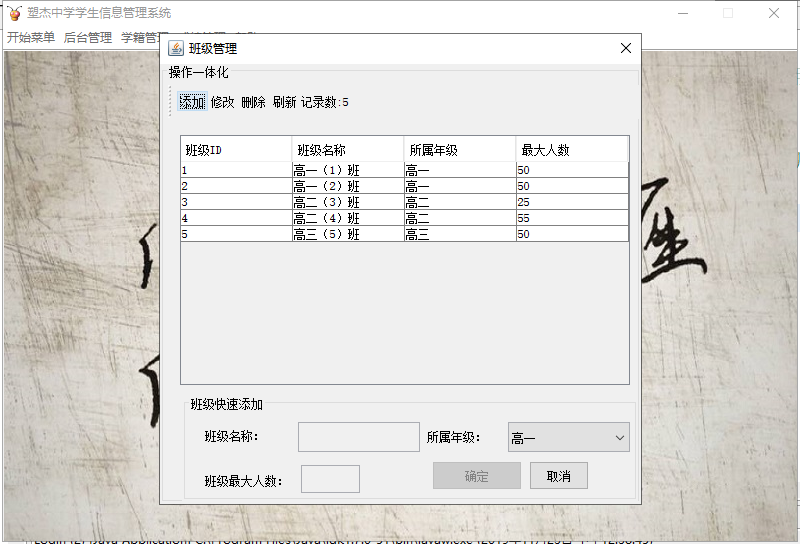
Task: Minimize the main 塑杰中学 window
Action: 683,13
